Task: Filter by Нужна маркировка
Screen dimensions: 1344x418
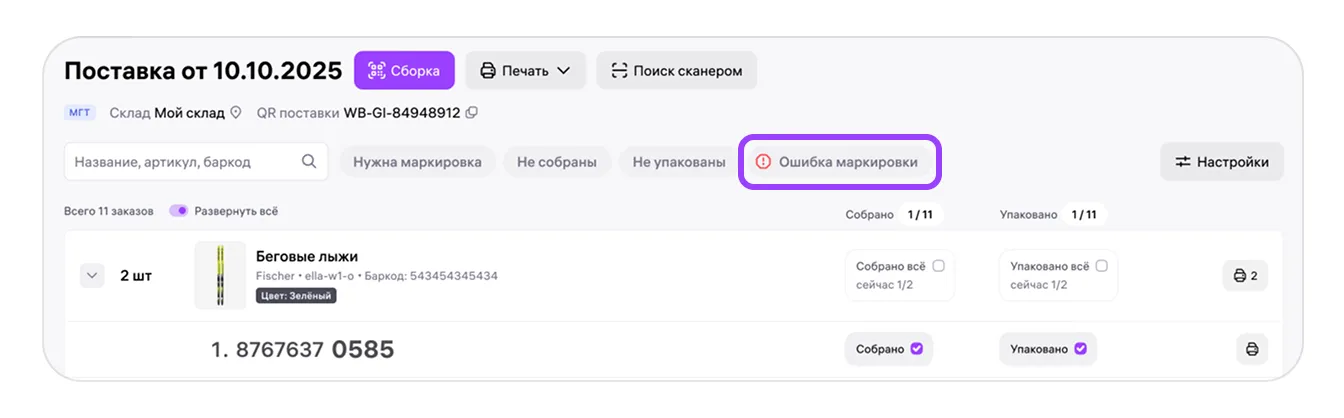Action: tap(418, 162)
